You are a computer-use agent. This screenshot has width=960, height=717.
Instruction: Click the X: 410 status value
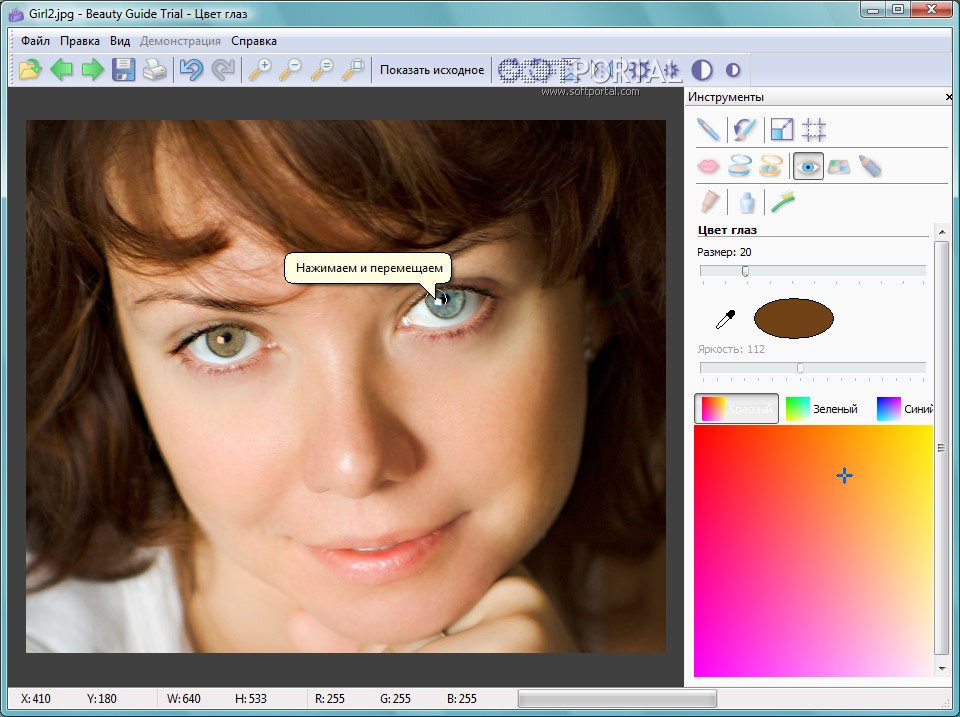(x=36, y=699)
